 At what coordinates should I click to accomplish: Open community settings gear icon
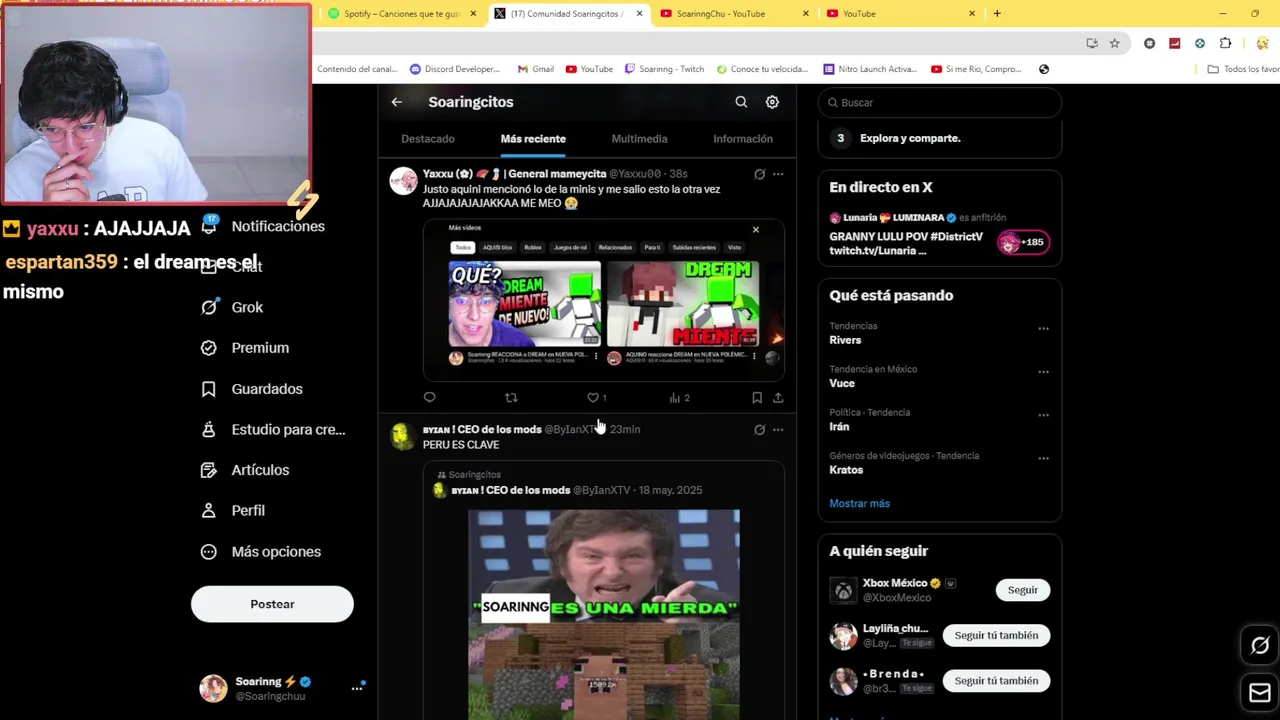coord(772,102)
